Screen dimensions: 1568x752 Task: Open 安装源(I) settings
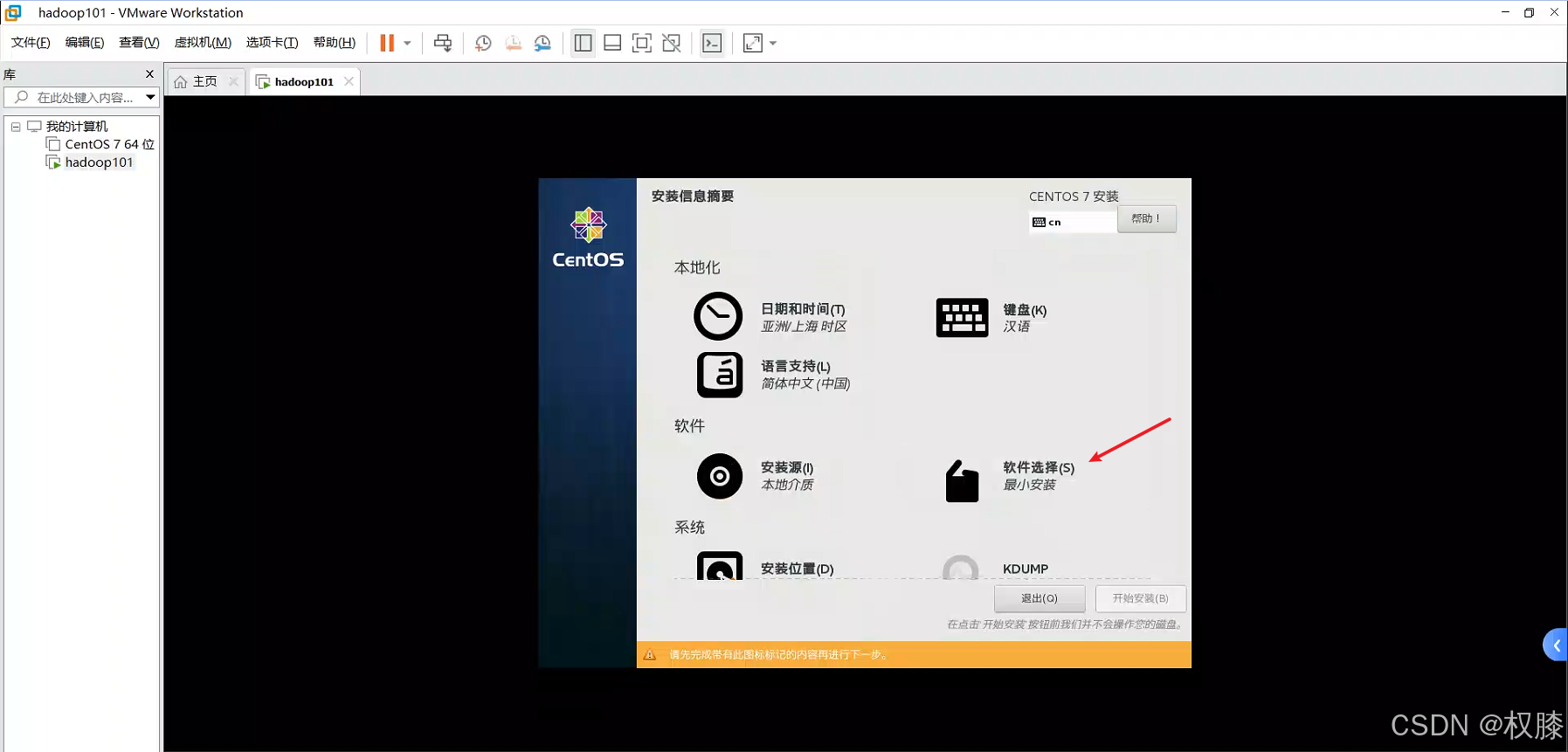click(786, 467)
